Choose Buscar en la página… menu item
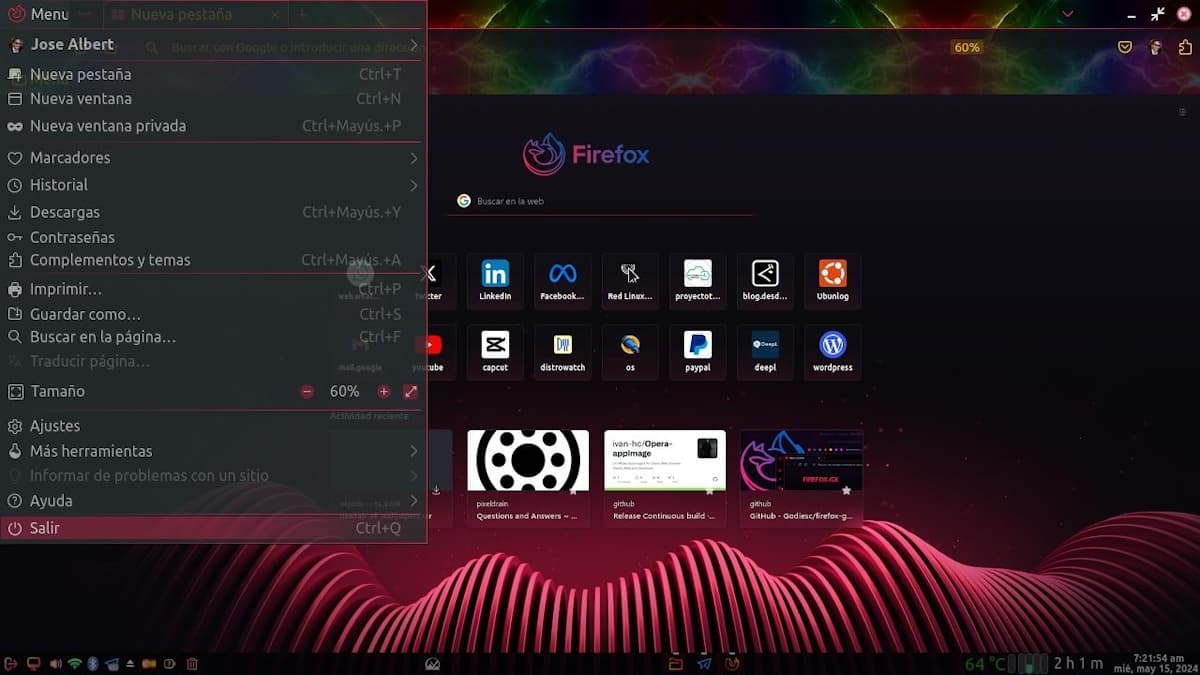The image size is (1200, 675). (214, 337)
